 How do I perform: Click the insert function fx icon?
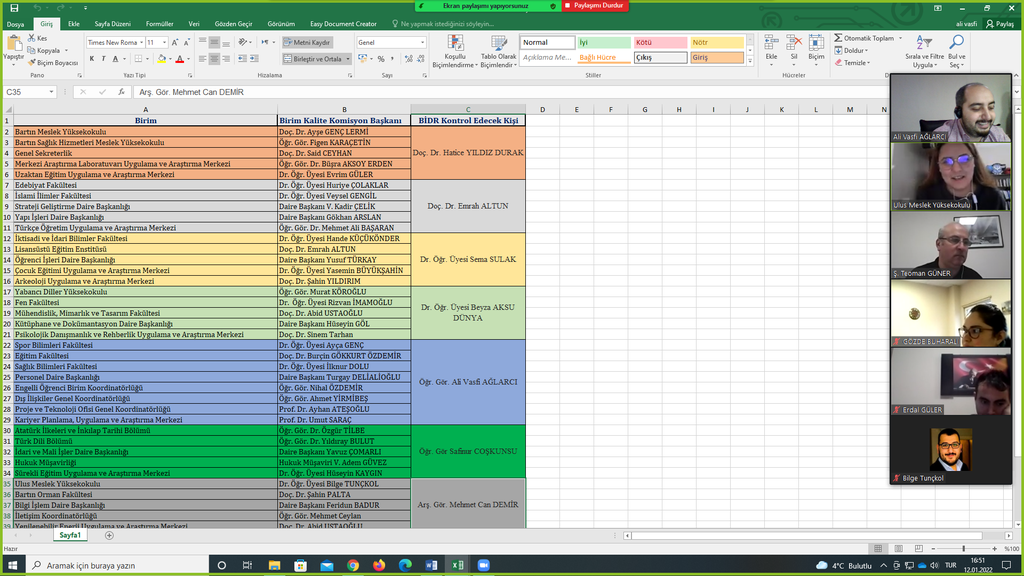121,92
